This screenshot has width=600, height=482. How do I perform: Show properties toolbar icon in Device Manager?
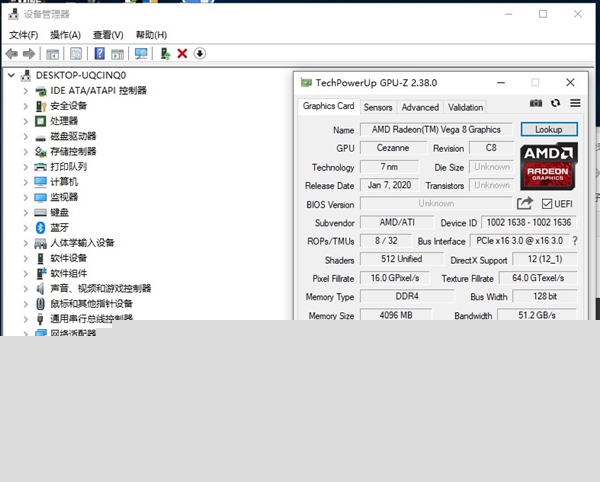click(76, 54)
